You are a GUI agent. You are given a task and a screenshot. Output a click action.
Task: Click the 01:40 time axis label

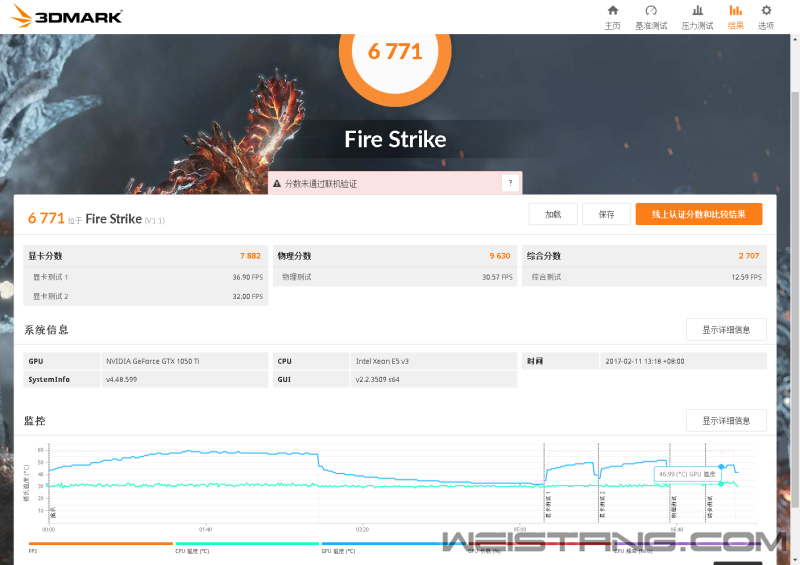pyautogui.click(x=205, y=529)
